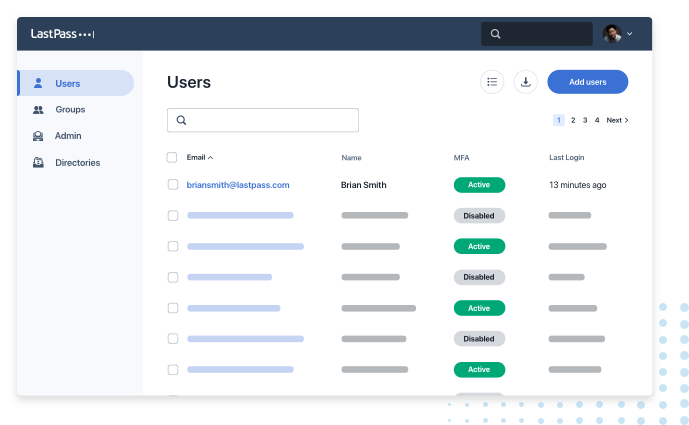Click the download users icon
689x425 pixels.
pyautogui.click(x=526, y=82)
